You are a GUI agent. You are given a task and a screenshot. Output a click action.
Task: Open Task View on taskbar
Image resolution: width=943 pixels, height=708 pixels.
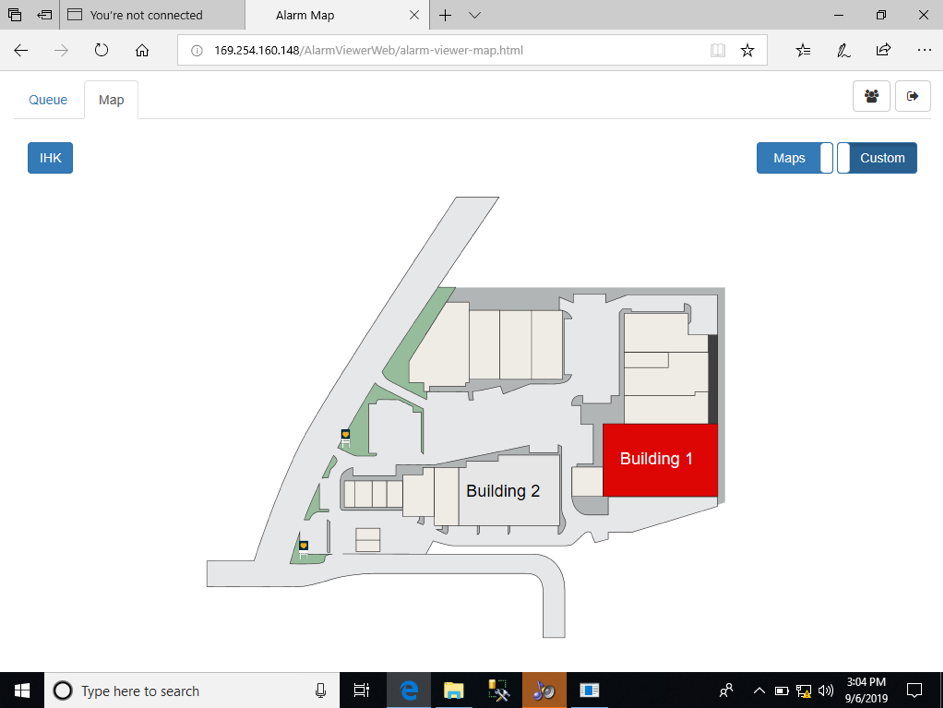(x=361, y=691)
